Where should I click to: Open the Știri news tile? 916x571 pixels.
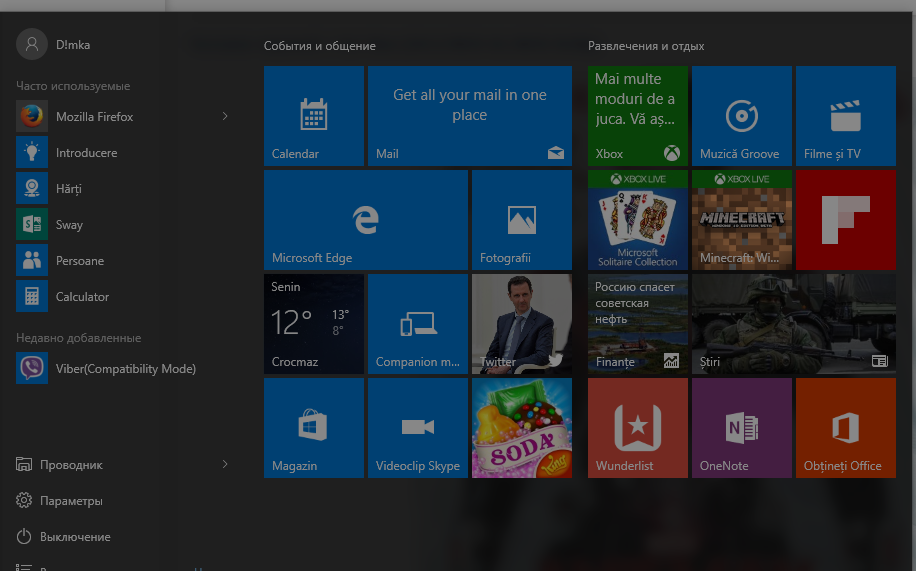click(794, 324)
